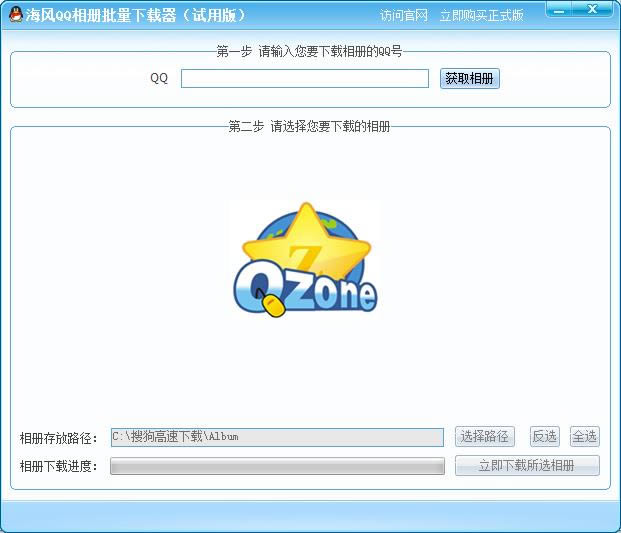Click the 立即下载所选相册 button

[x=527, y=465]
